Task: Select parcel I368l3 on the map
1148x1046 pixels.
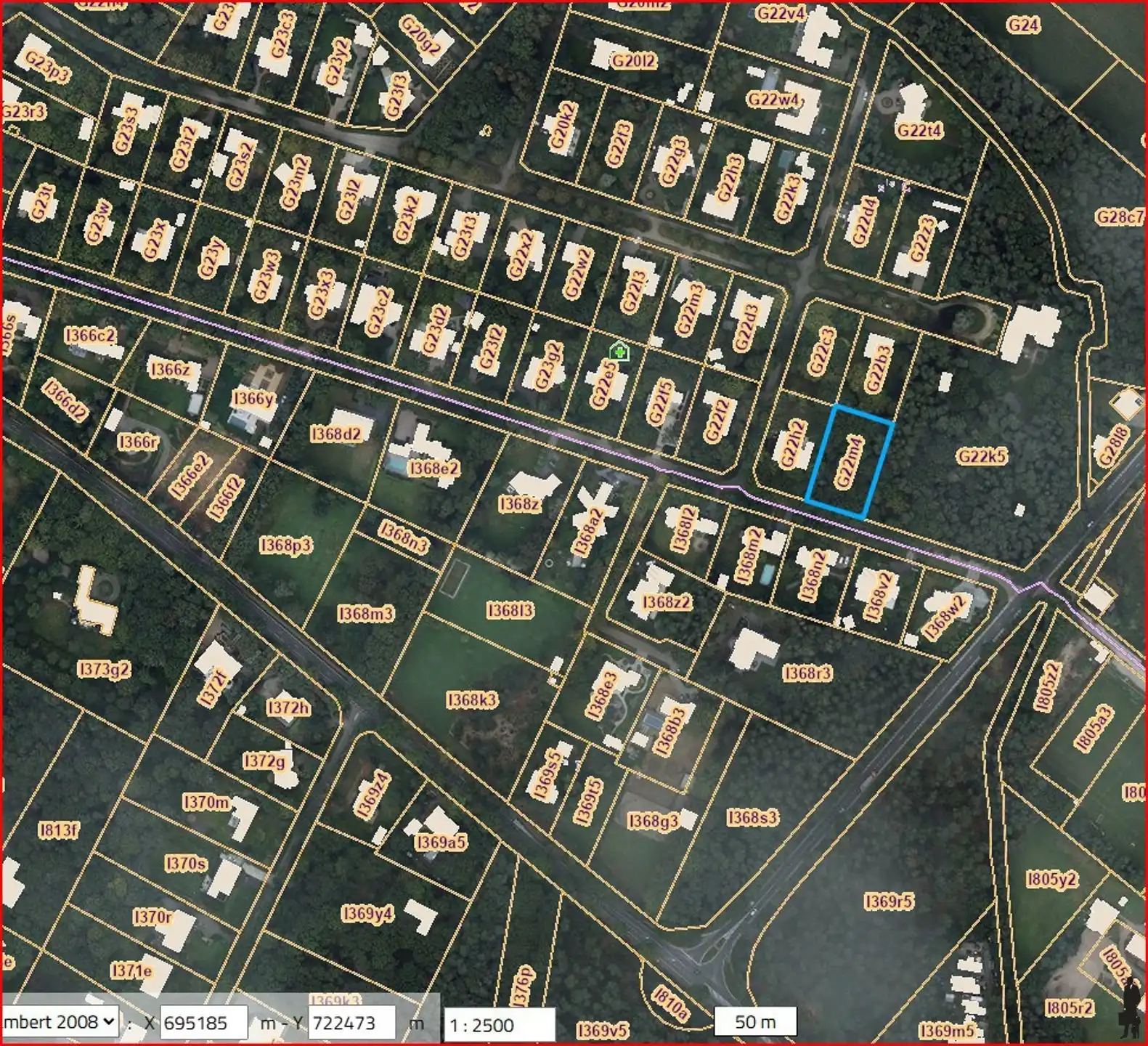Action: [510, 610]
